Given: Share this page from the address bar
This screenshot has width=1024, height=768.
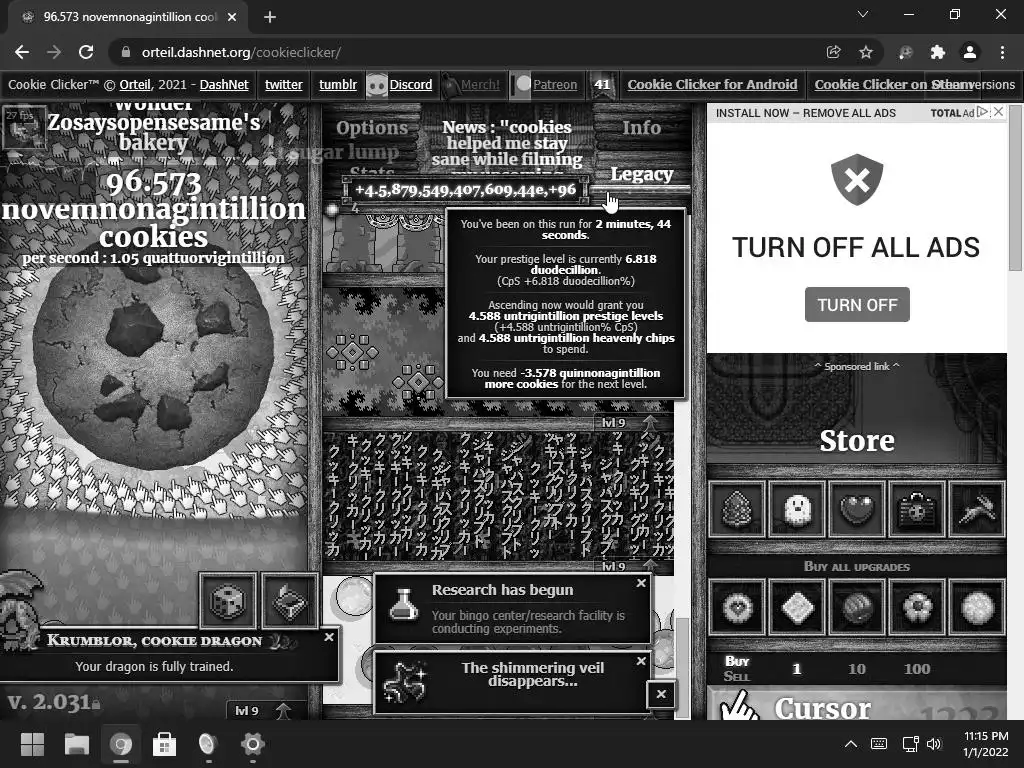Looking at the screenshot, I should click(x=833, y=52).
